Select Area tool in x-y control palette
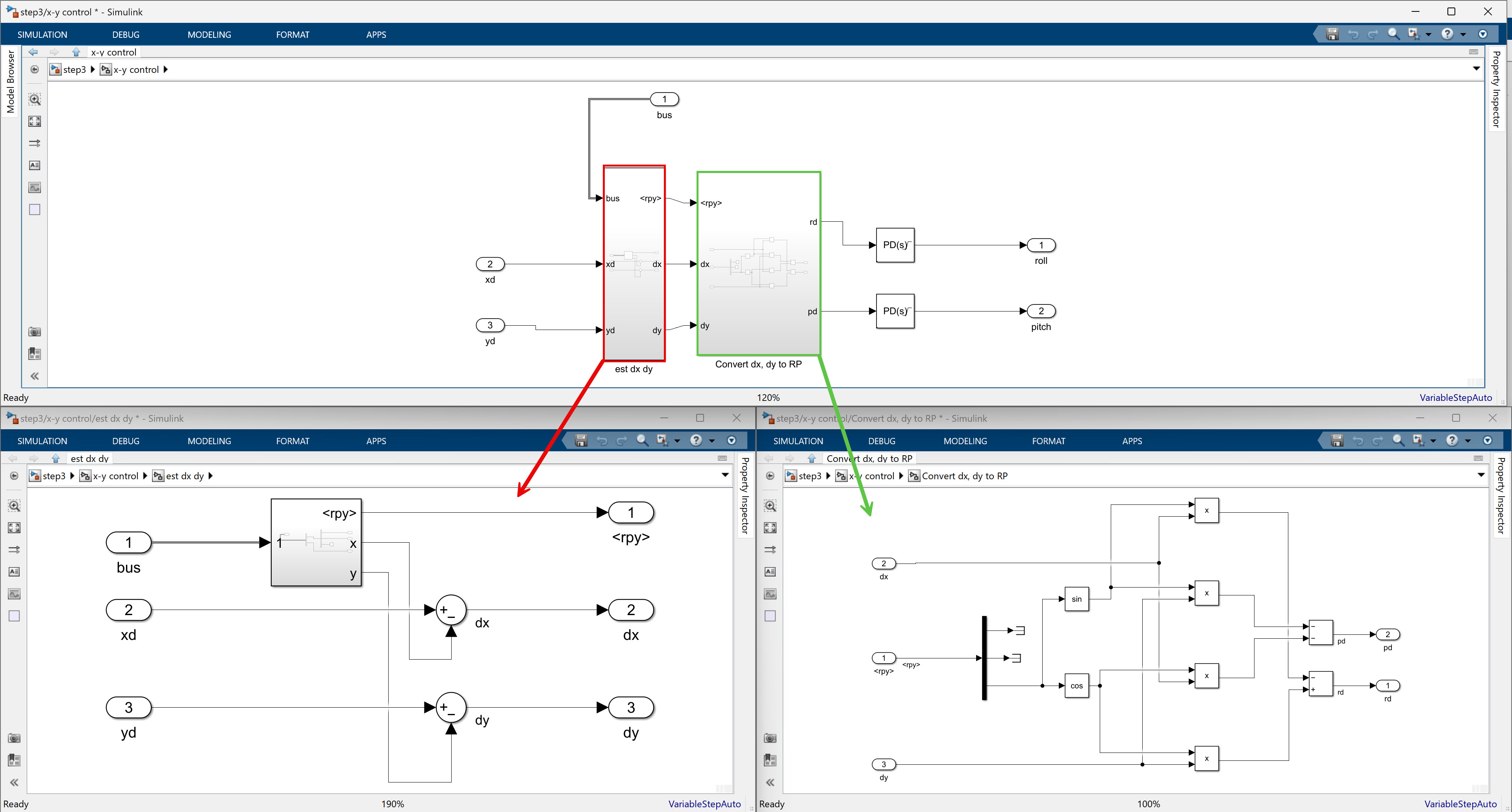This screenshot has width=1512, height=812. (x=35, y=209)
